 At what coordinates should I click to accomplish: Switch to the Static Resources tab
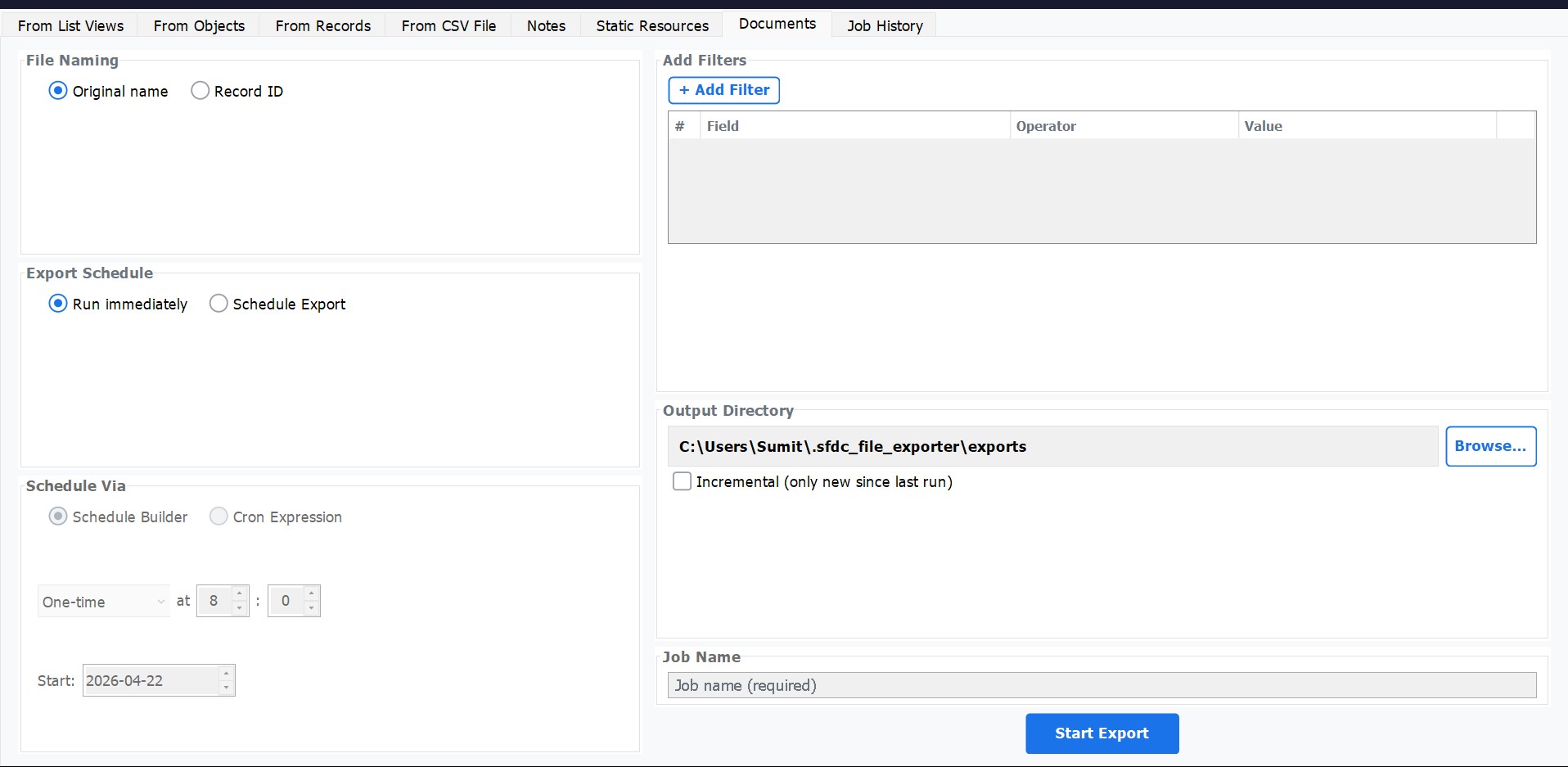[651, 25]
